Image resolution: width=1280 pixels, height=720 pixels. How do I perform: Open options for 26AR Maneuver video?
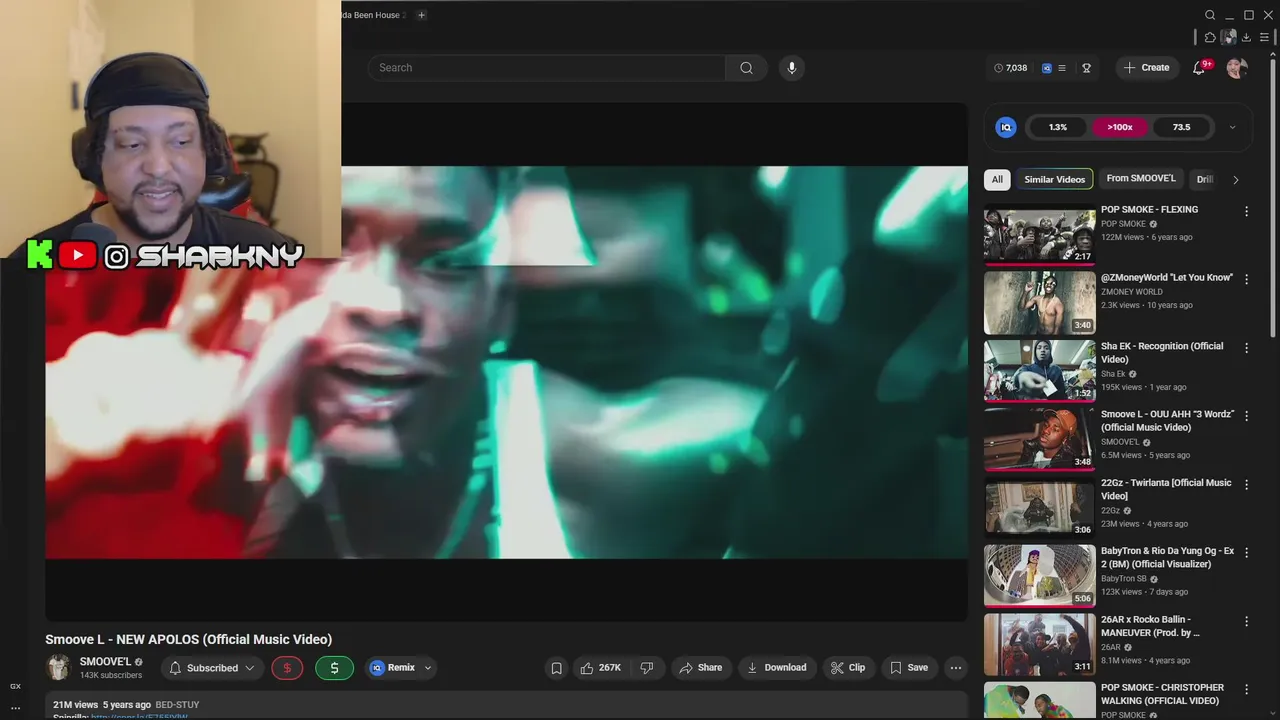(1246, 621)
